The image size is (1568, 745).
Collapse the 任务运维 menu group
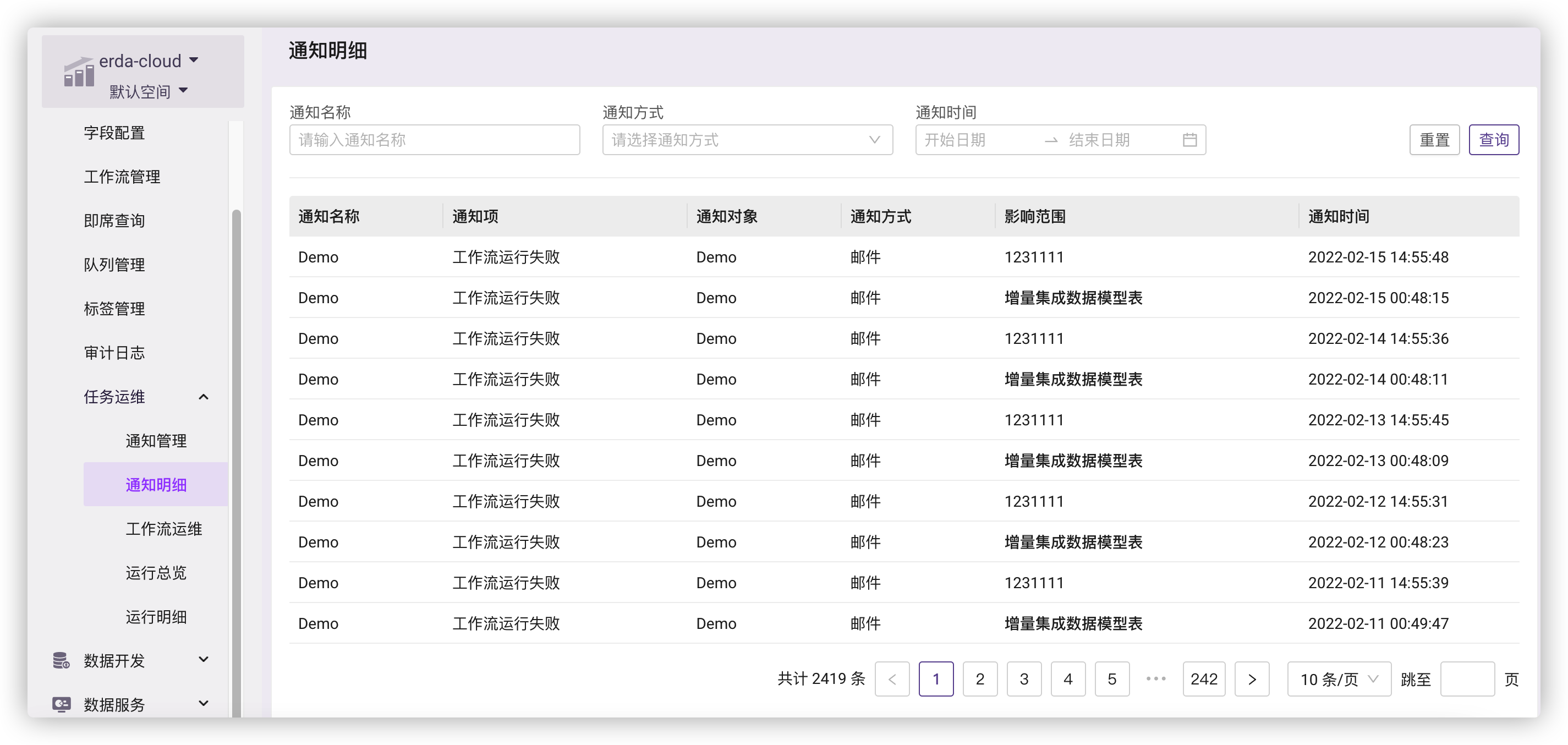204,397
